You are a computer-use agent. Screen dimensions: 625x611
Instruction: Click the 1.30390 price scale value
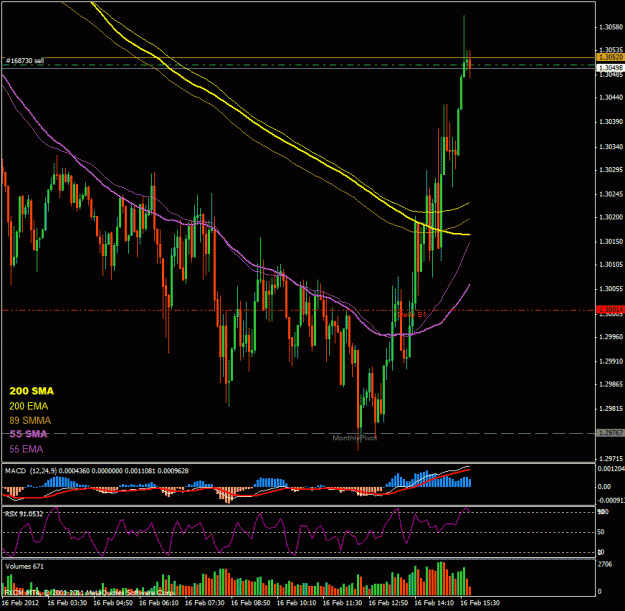point(611,122)
